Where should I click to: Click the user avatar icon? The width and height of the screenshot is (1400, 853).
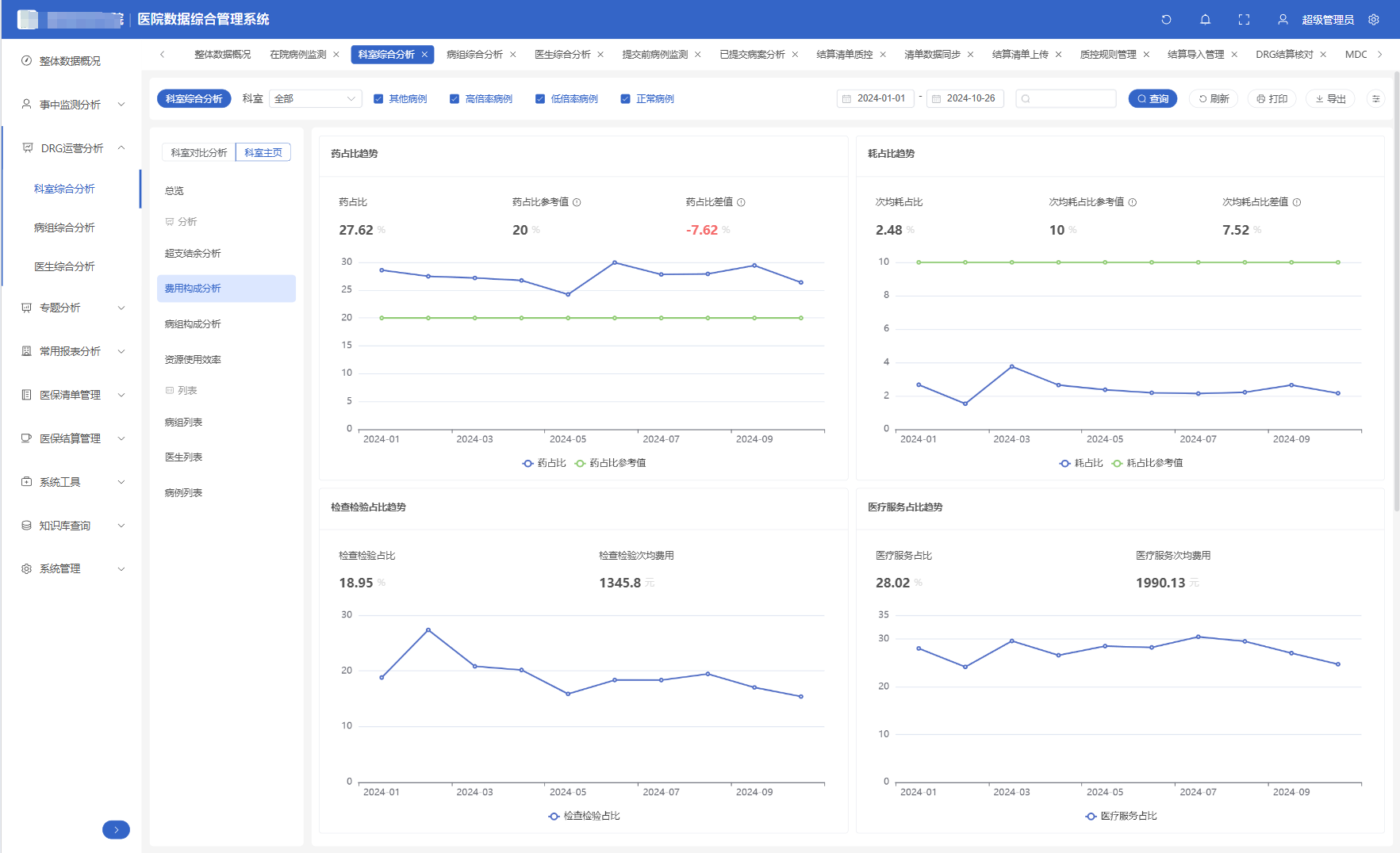tap(1283, 20)
